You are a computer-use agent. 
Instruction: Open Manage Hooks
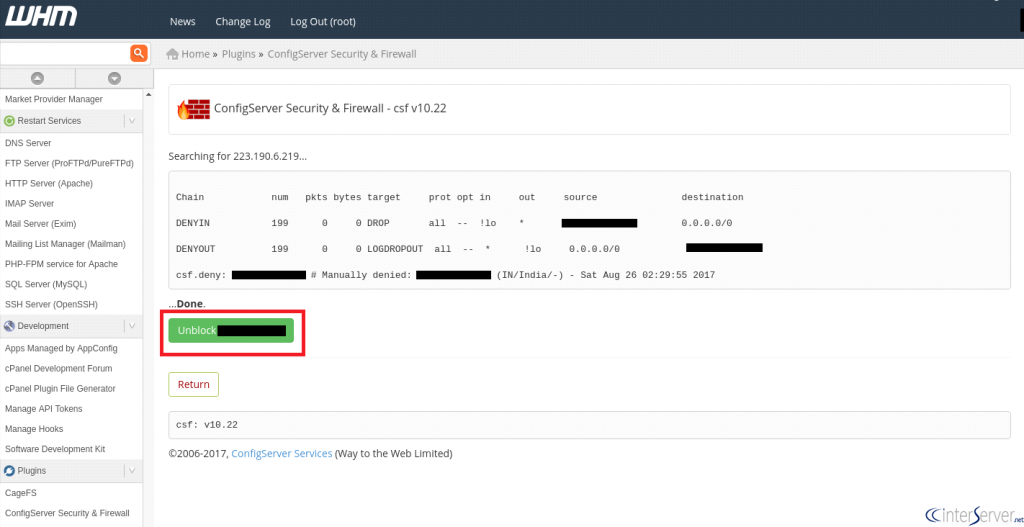pos(34,430)
